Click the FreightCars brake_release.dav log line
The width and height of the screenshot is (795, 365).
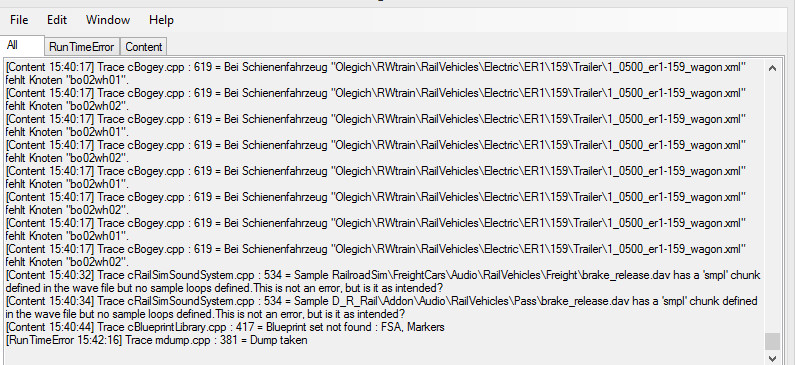[x=383, y=281]
